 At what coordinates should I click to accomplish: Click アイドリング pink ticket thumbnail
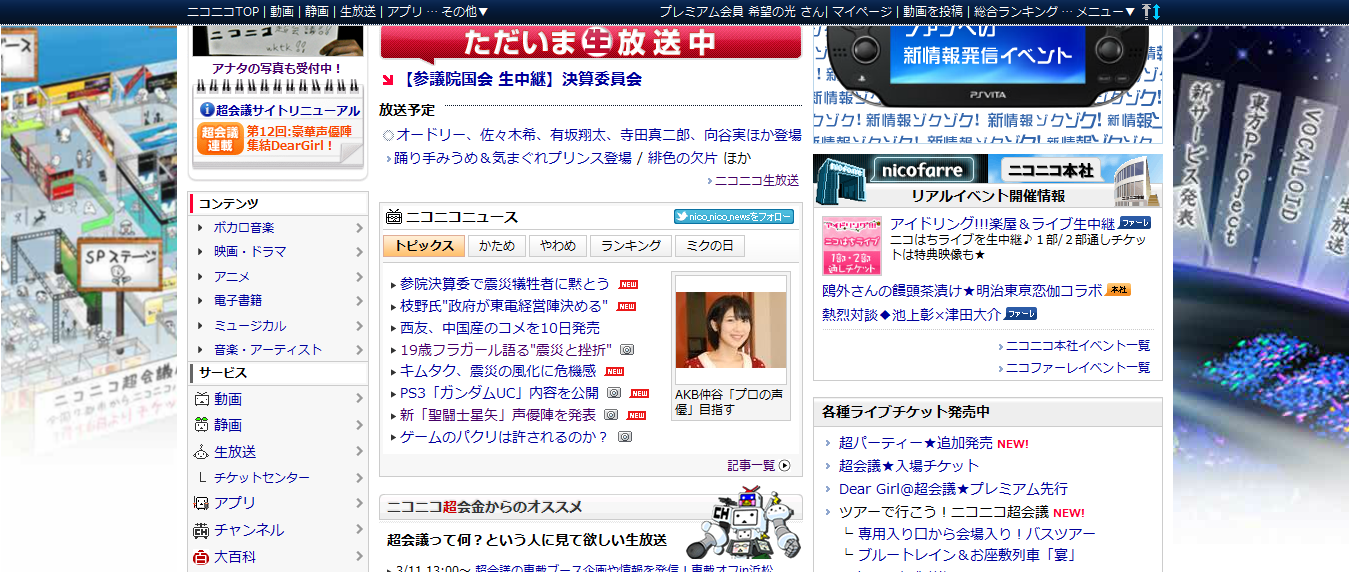point(852,245)
